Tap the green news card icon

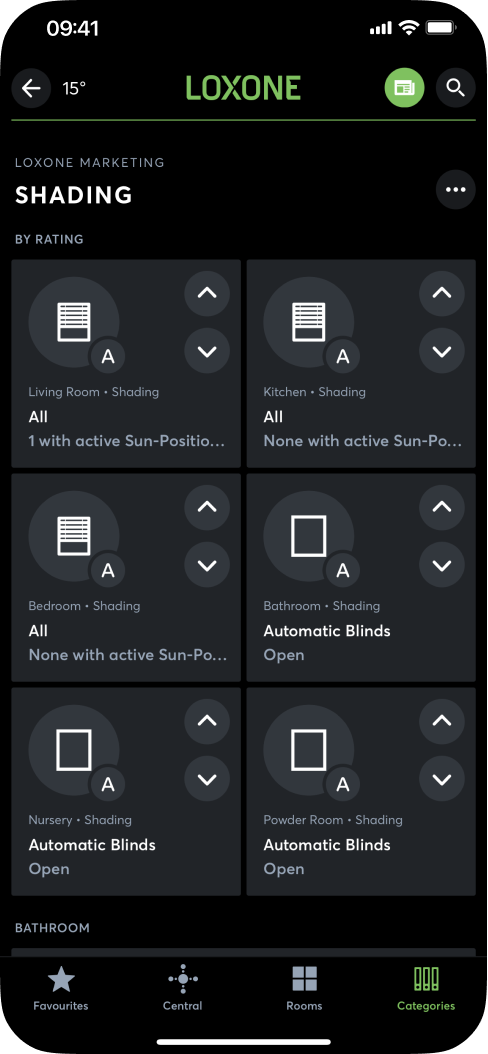tap(405, 88)
